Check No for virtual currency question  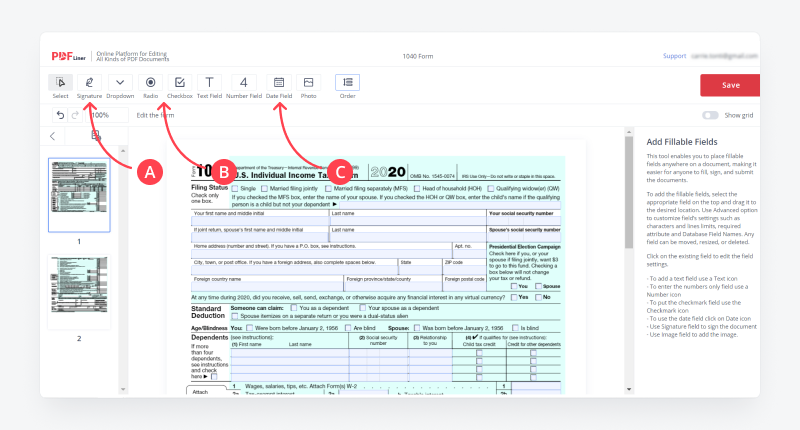pyautogui.click(x=538, y=297)
